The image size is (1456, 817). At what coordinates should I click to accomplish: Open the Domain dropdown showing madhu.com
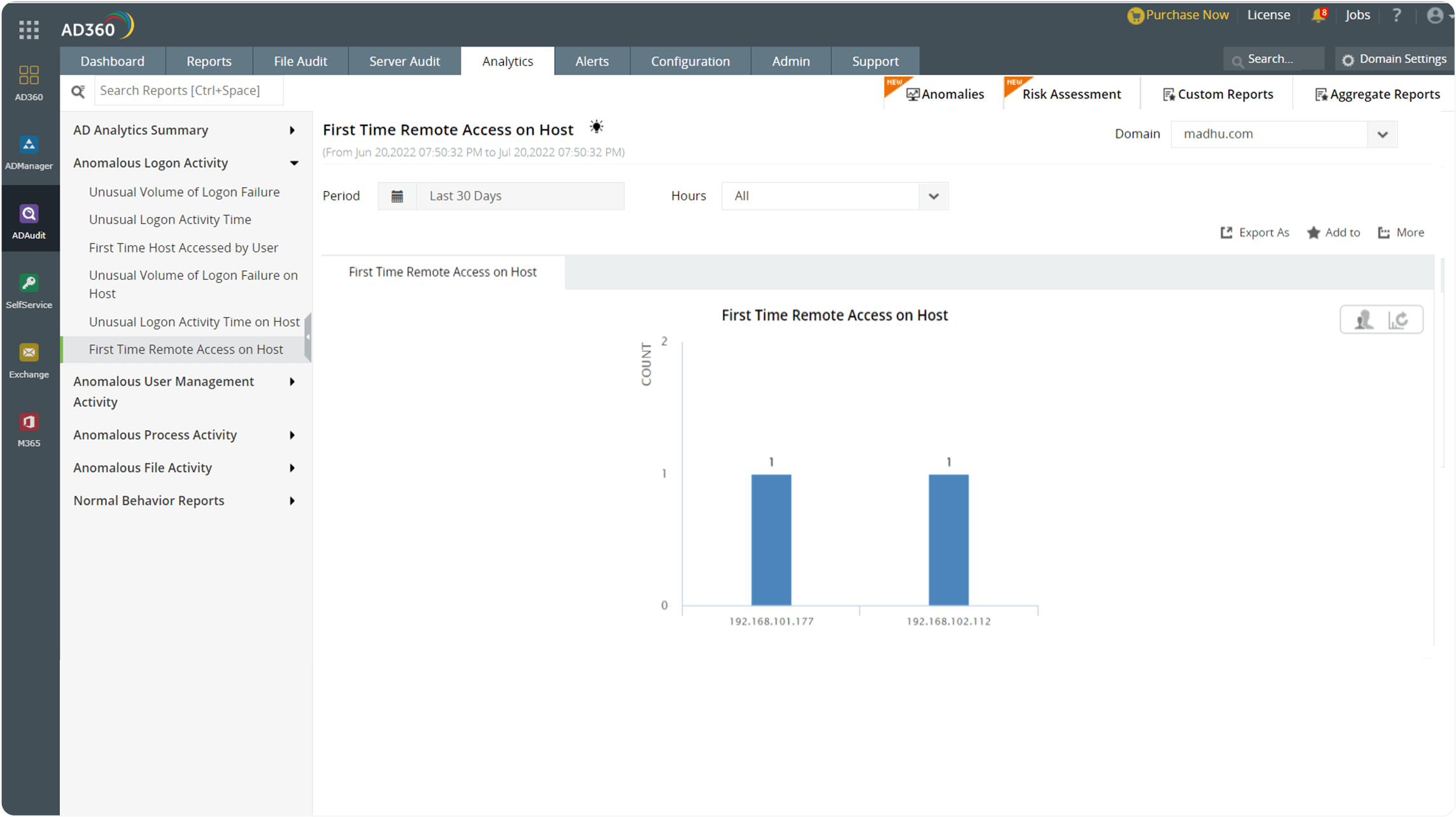pyautogui.click(x=1382, y=134)
